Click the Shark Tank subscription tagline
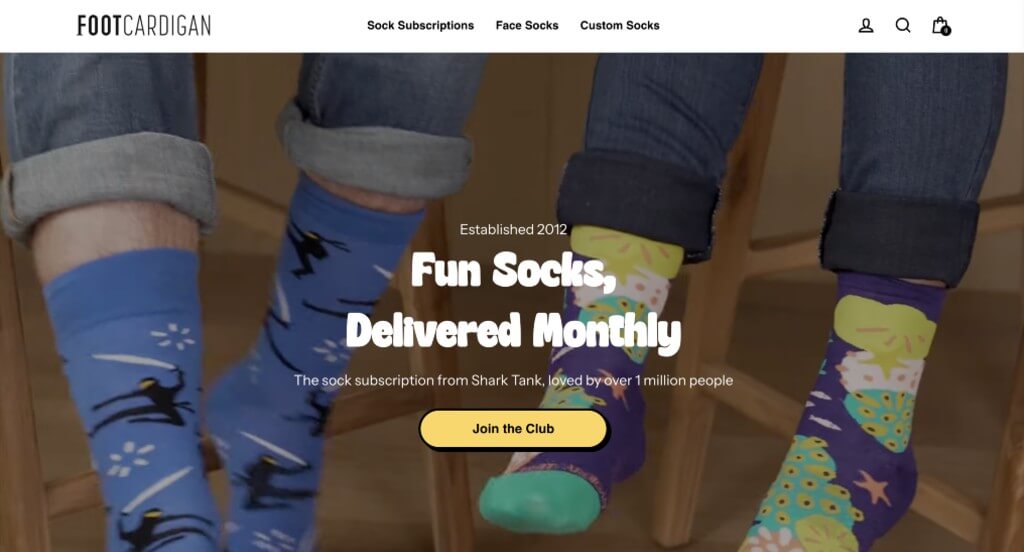Viewport: 1024px width, 552px height. (513, 380)
